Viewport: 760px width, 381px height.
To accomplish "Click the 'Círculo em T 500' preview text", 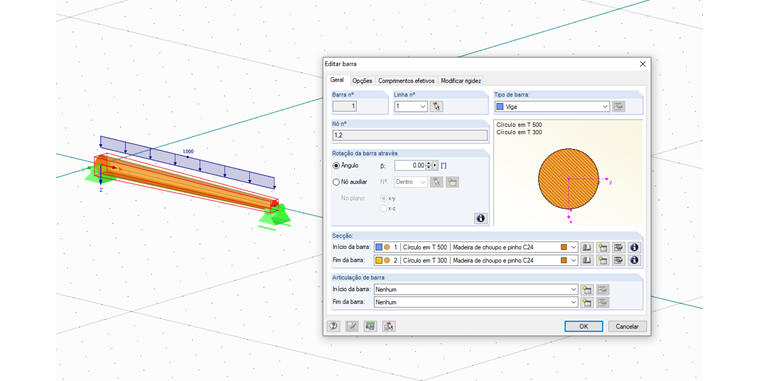I will pos(519,125).
